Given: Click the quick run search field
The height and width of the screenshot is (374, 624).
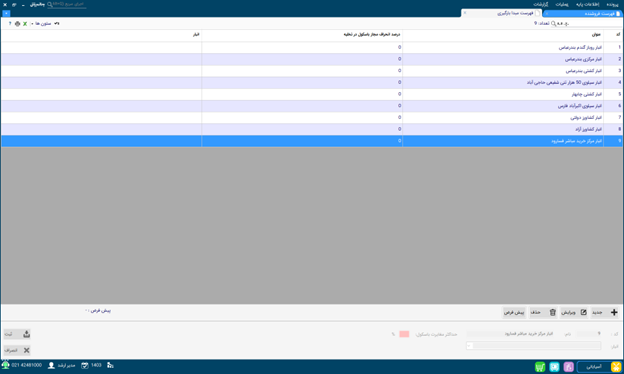Looking at the screenshot, I should 66,4.
